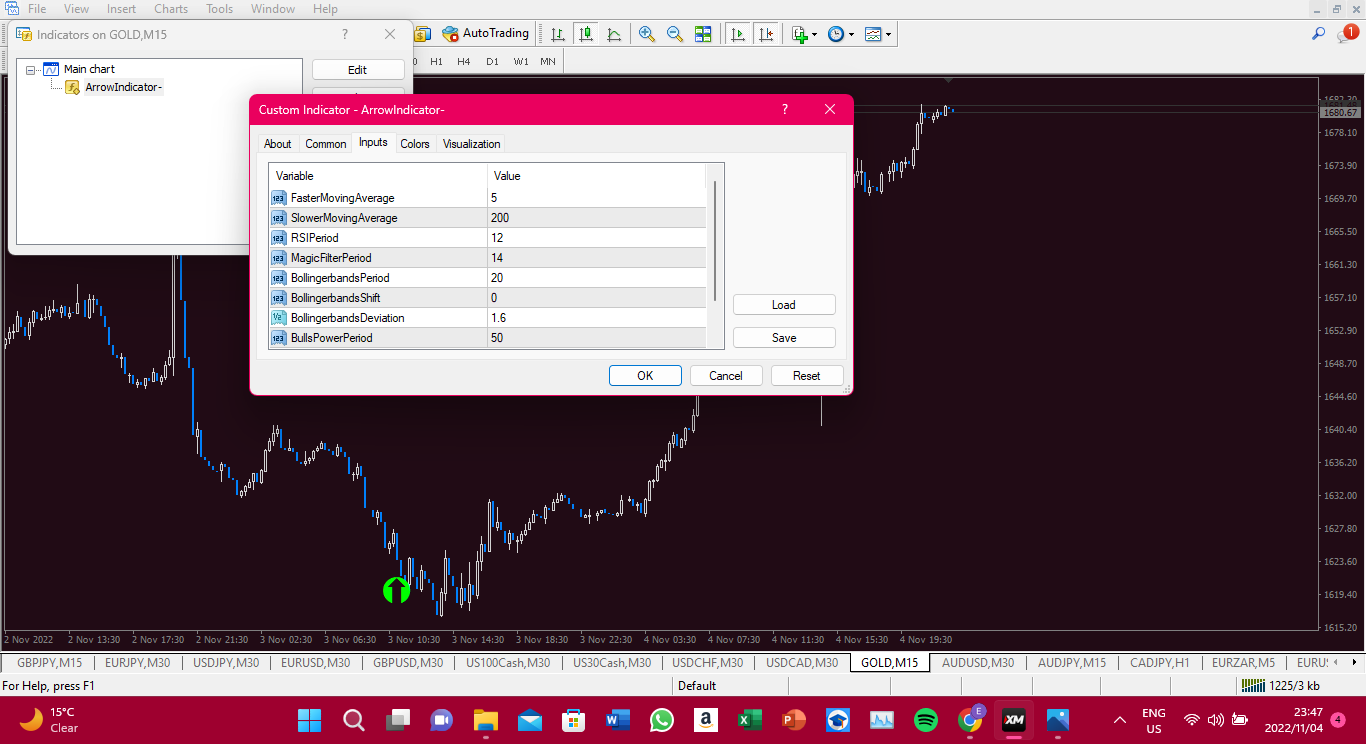Switch to the About tab

[278, 144]
